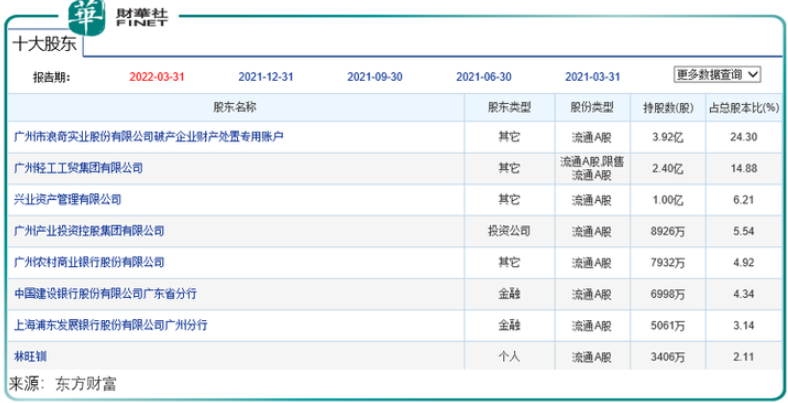The width and height of the screenshot is (788, 403).
Task: Switch to the 2021-12-31 report period
Action: tap(266, 76)
